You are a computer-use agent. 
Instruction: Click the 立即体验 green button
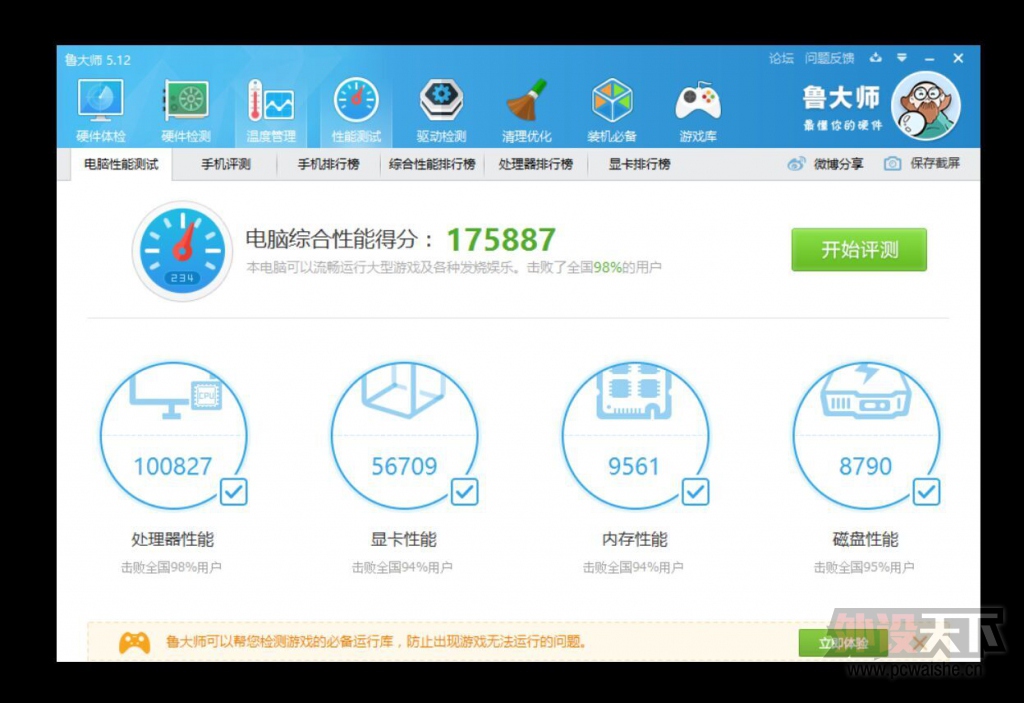click(843, 644)
